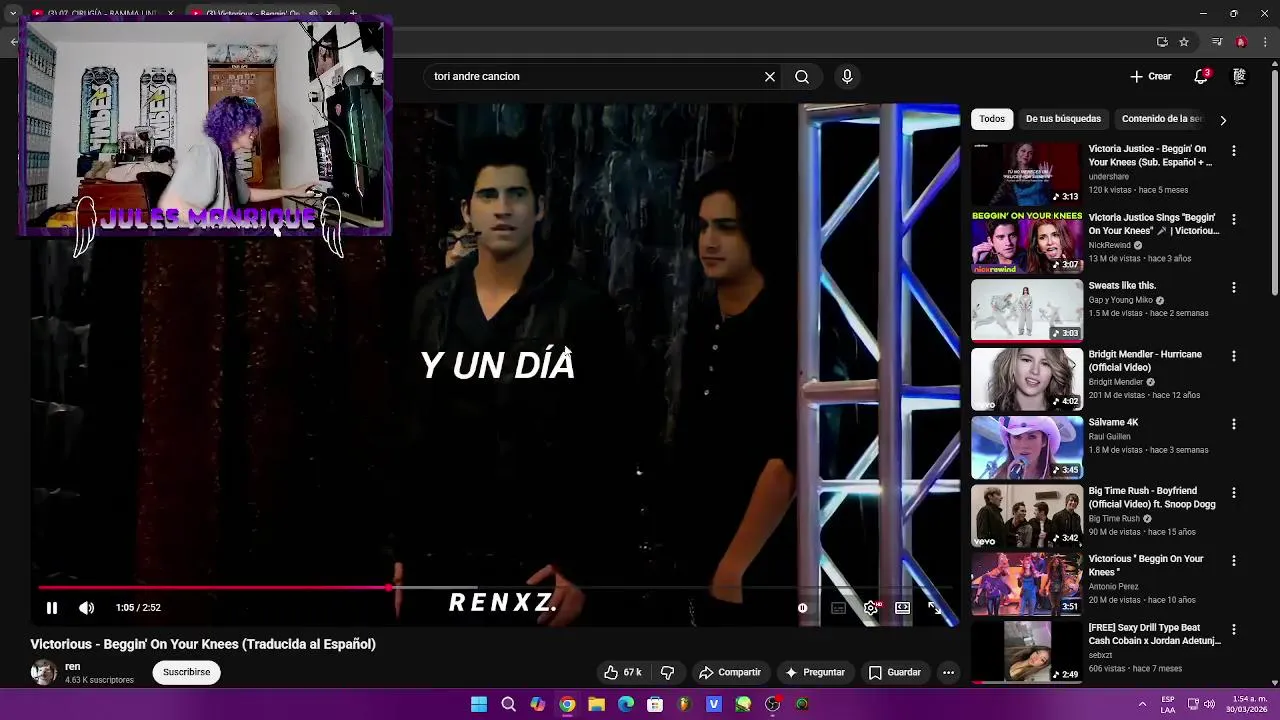Click the Compartir share button
This screenshot has height=720, width=1280.
pos(730,673)
